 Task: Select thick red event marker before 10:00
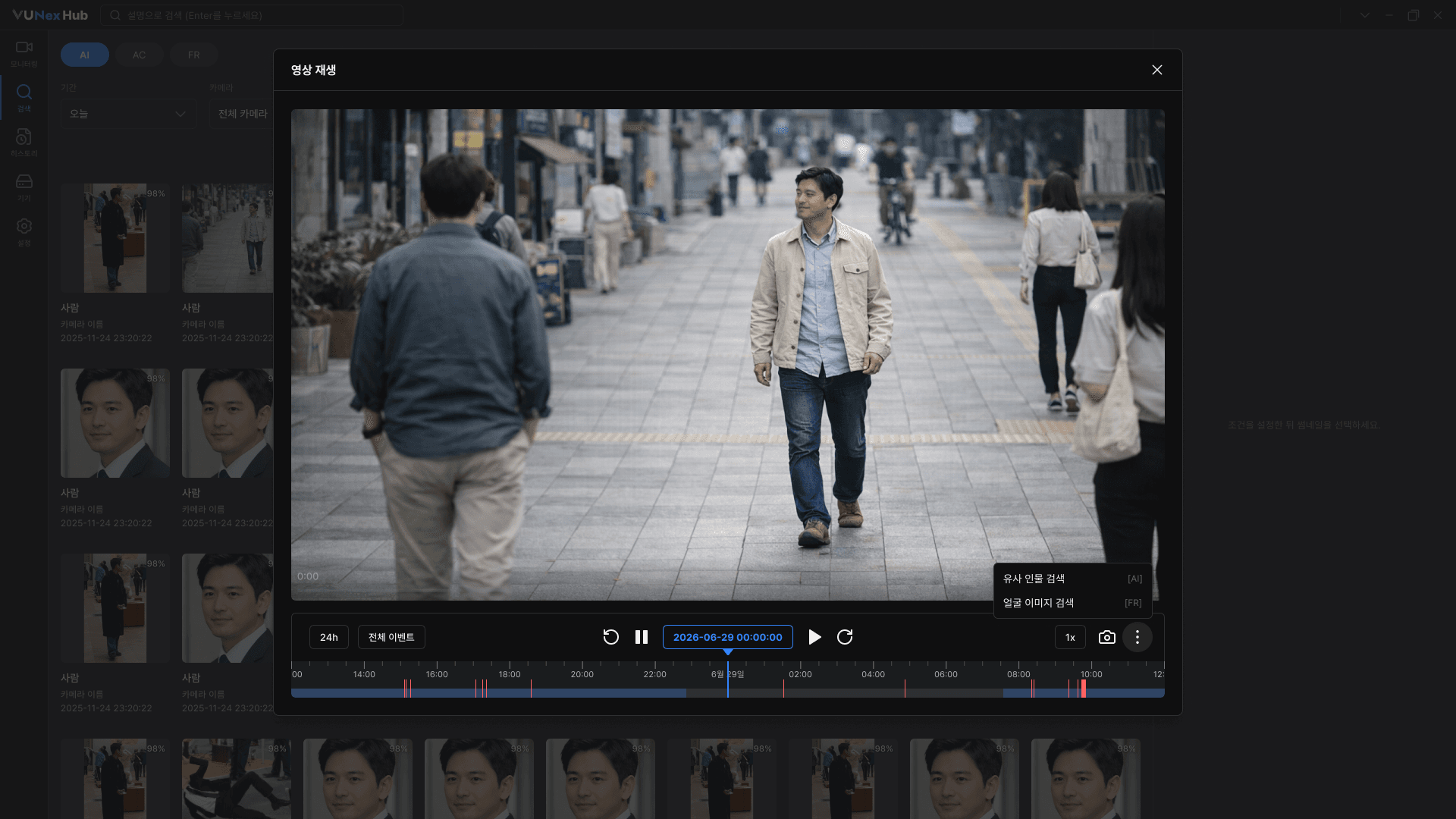1083,689
